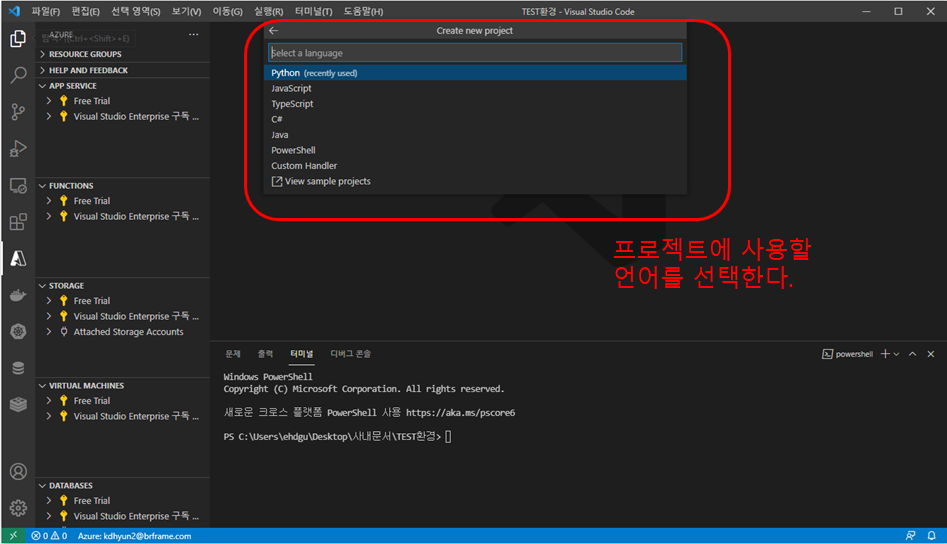Image resolution: width=947 pixels, height=544 pixels.
Task: Open the Source Control view
Action: [x=18, y=112]
